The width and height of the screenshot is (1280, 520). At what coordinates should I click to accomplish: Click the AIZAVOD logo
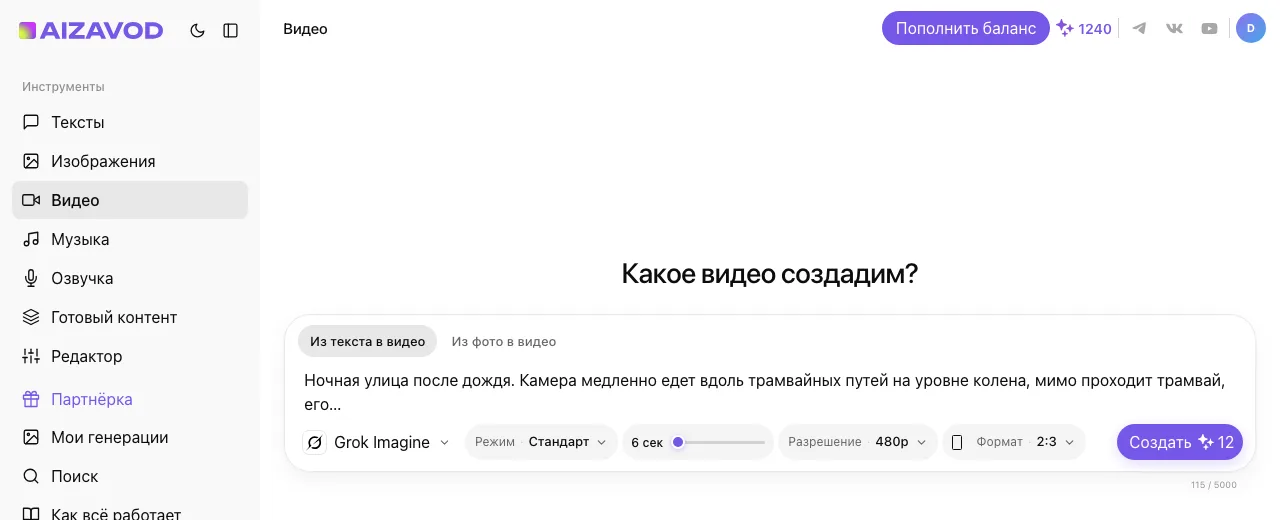91,31
